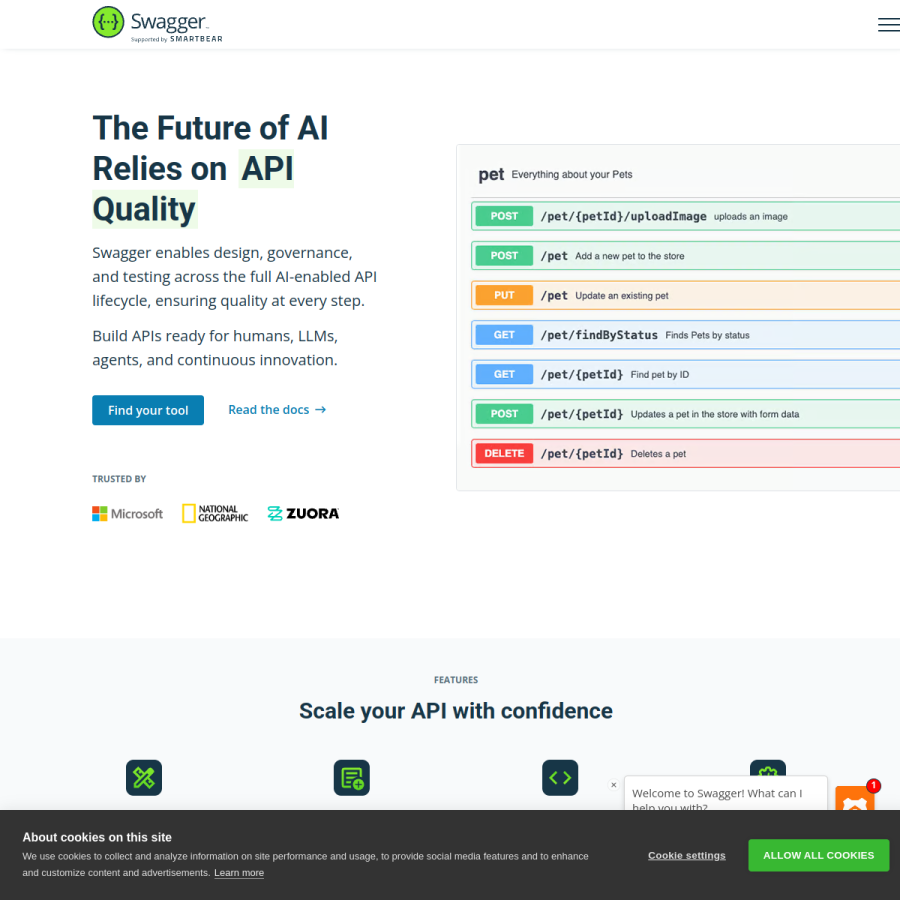Screen dimensions: 900x900
Task: Open the hamburger navigation menu
Action: 889,25
